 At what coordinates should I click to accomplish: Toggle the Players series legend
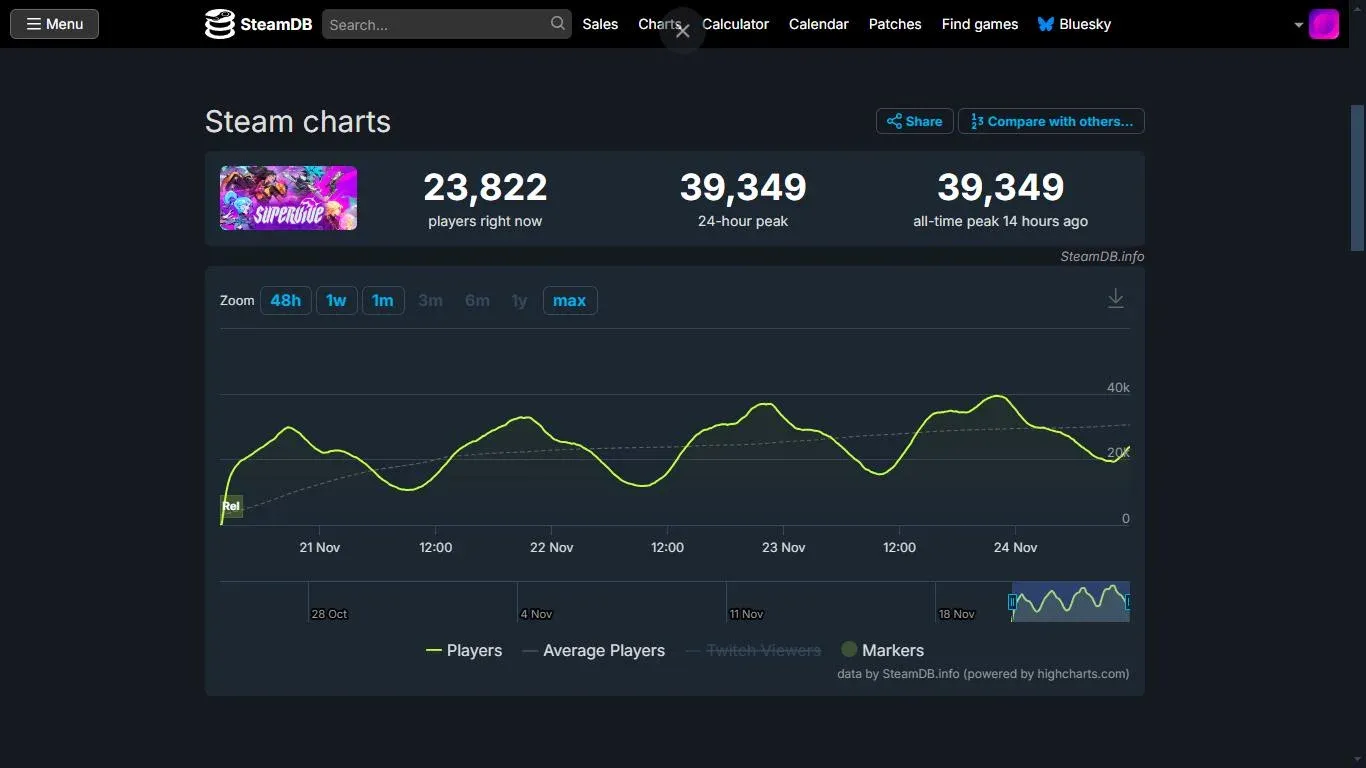[x=464, y=650]
